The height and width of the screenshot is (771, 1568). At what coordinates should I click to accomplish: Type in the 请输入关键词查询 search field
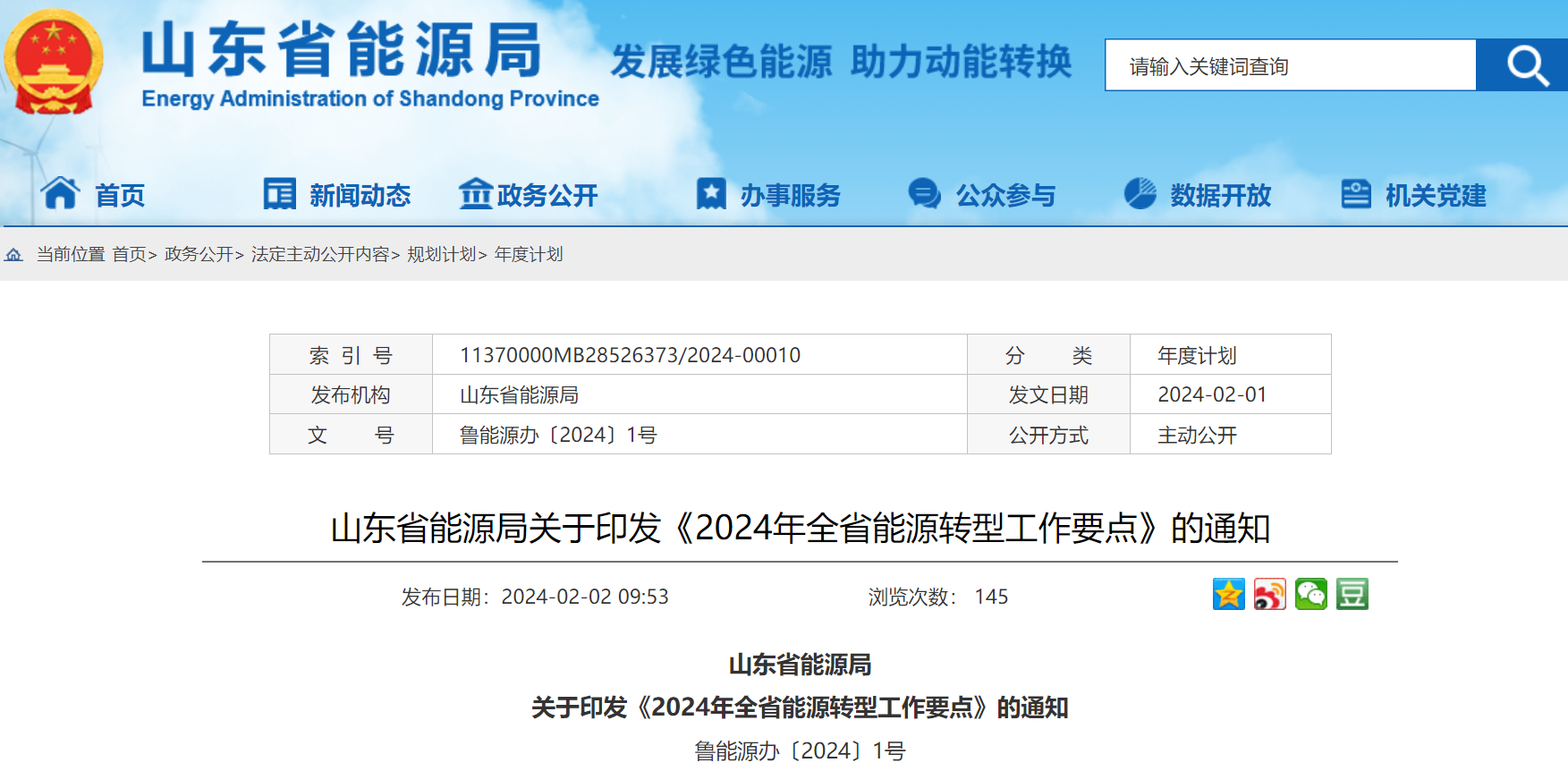(1290, 65)
